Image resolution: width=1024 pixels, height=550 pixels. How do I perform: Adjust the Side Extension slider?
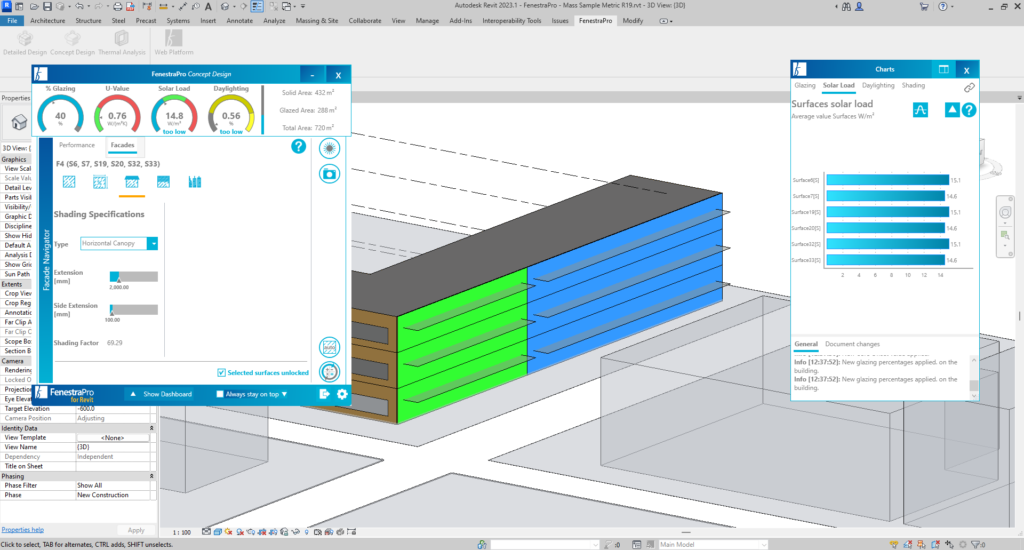tap(133, 310)
